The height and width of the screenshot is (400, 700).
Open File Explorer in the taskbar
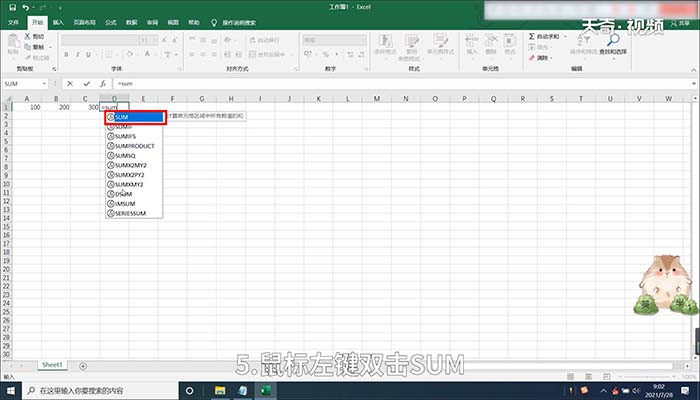[x=220, y=391]
